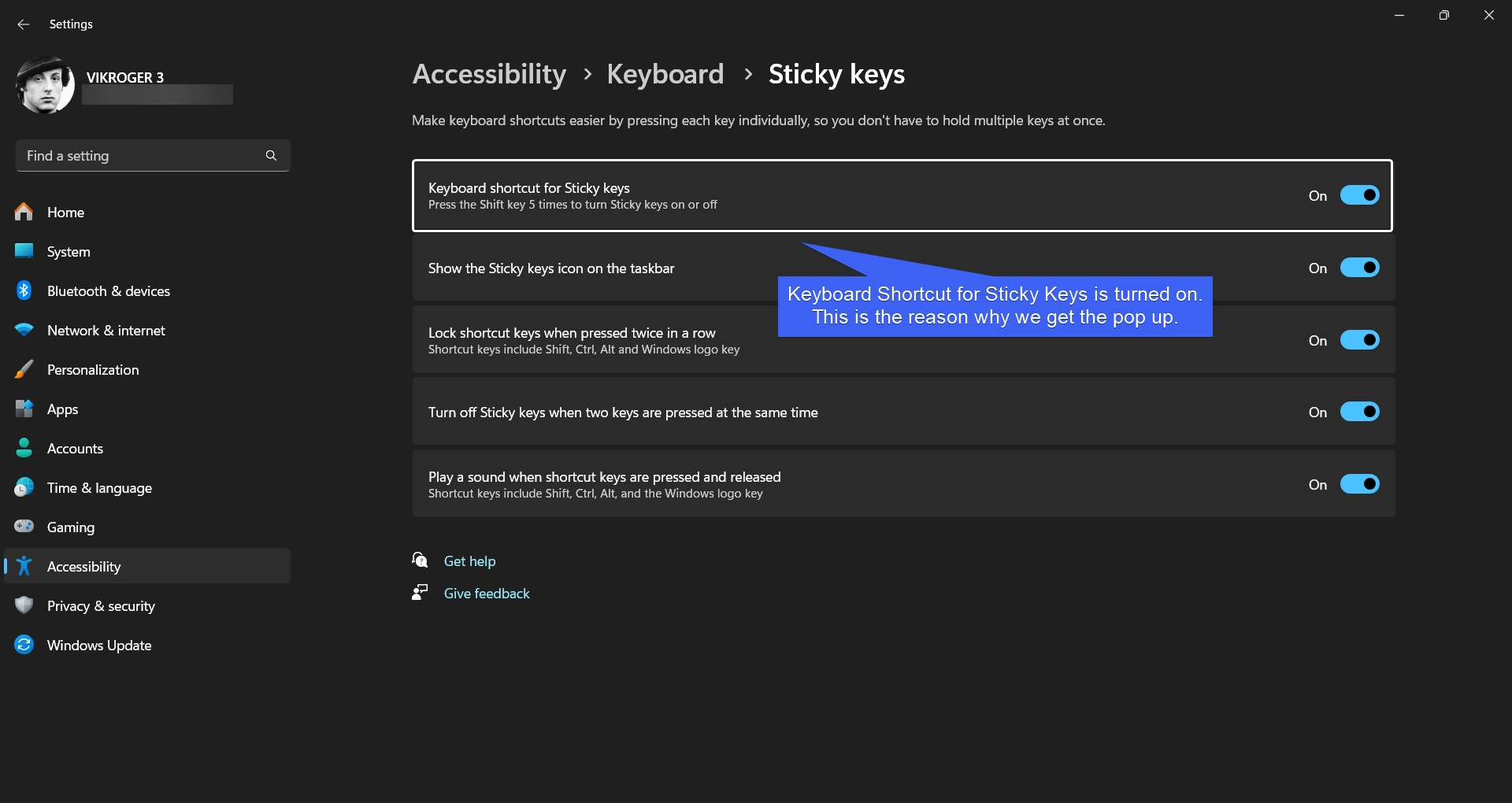Select Time & language label
Screen dimensions: 1512x803
tap(99, 488)
